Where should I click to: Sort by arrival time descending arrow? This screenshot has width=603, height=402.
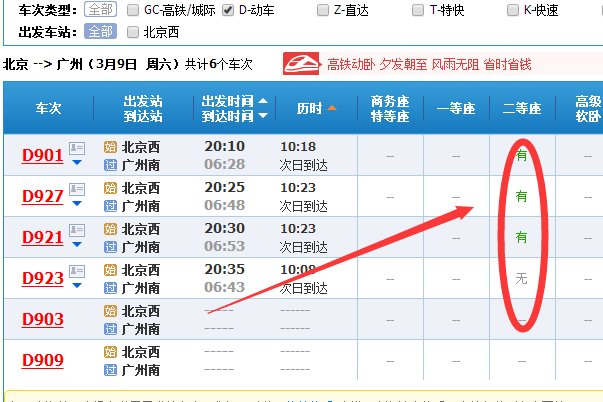[x=263, y=115]
